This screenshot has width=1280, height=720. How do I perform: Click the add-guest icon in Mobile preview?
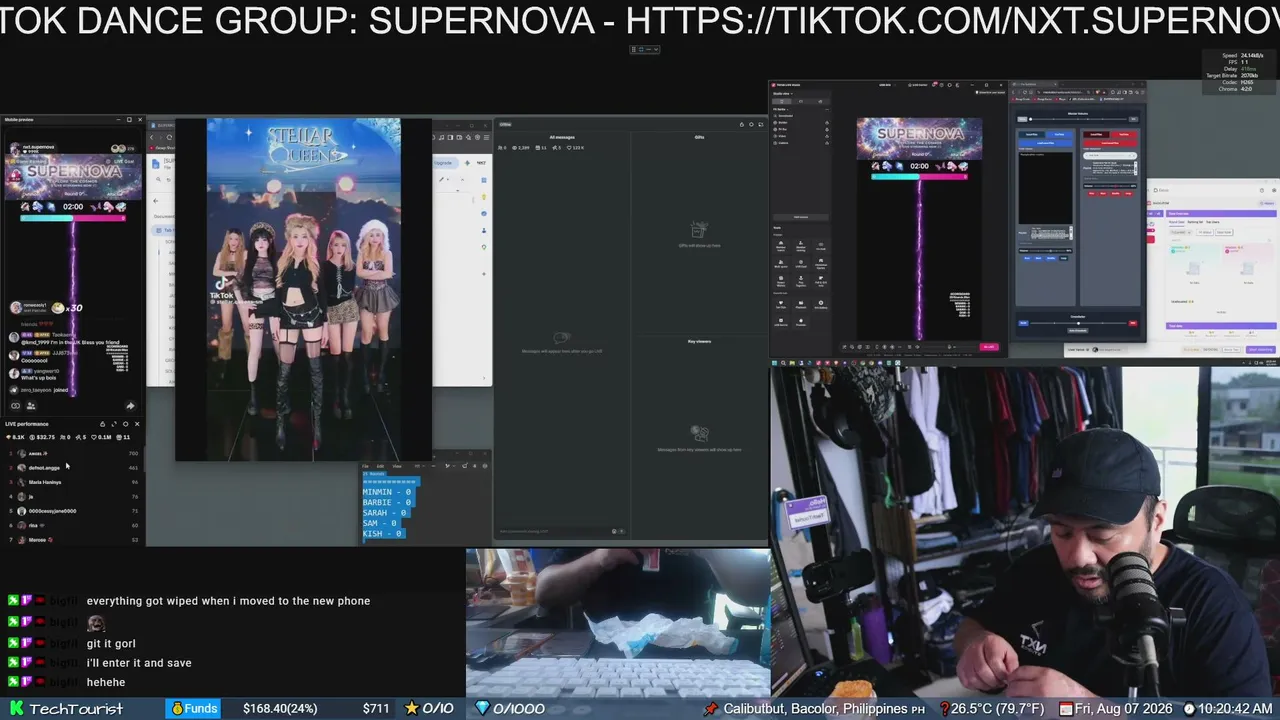coord(31,406)
